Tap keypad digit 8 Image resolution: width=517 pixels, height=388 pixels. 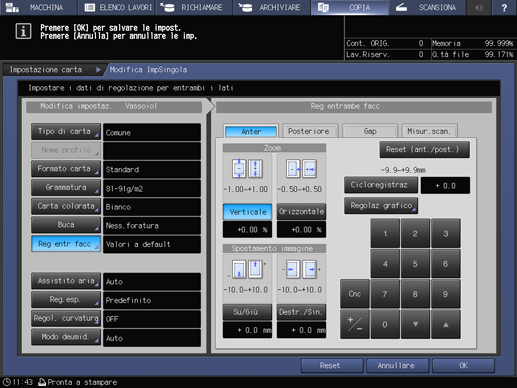pos(415,294)
